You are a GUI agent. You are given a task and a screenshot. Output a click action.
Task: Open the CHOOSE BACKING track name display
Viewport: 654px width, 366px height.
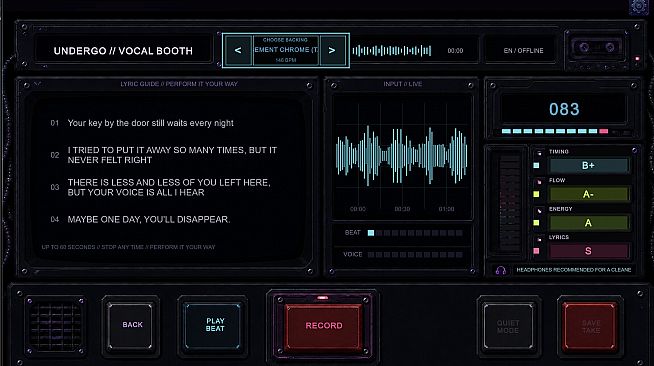(286, 50)
